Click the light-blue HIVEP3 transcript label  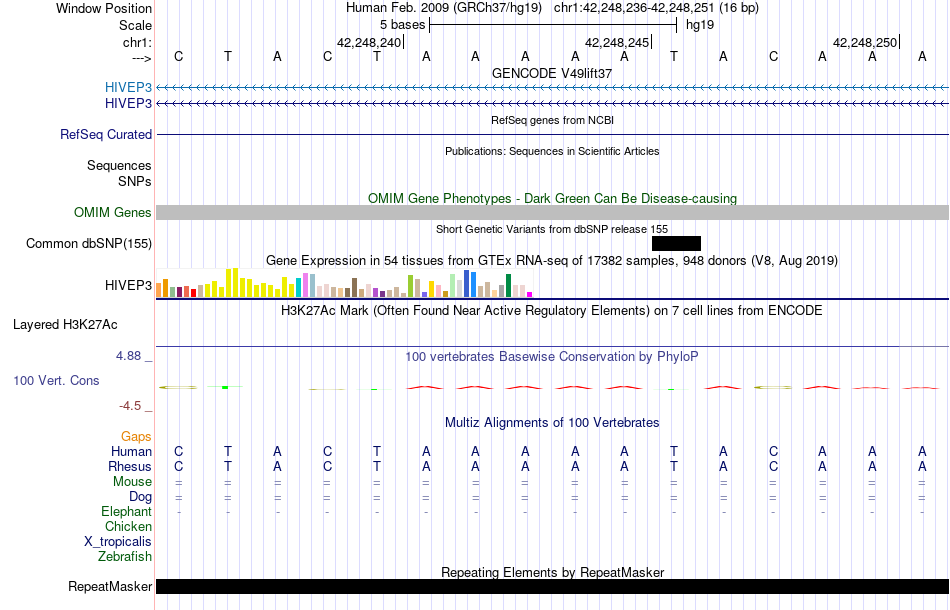point(128,87)
